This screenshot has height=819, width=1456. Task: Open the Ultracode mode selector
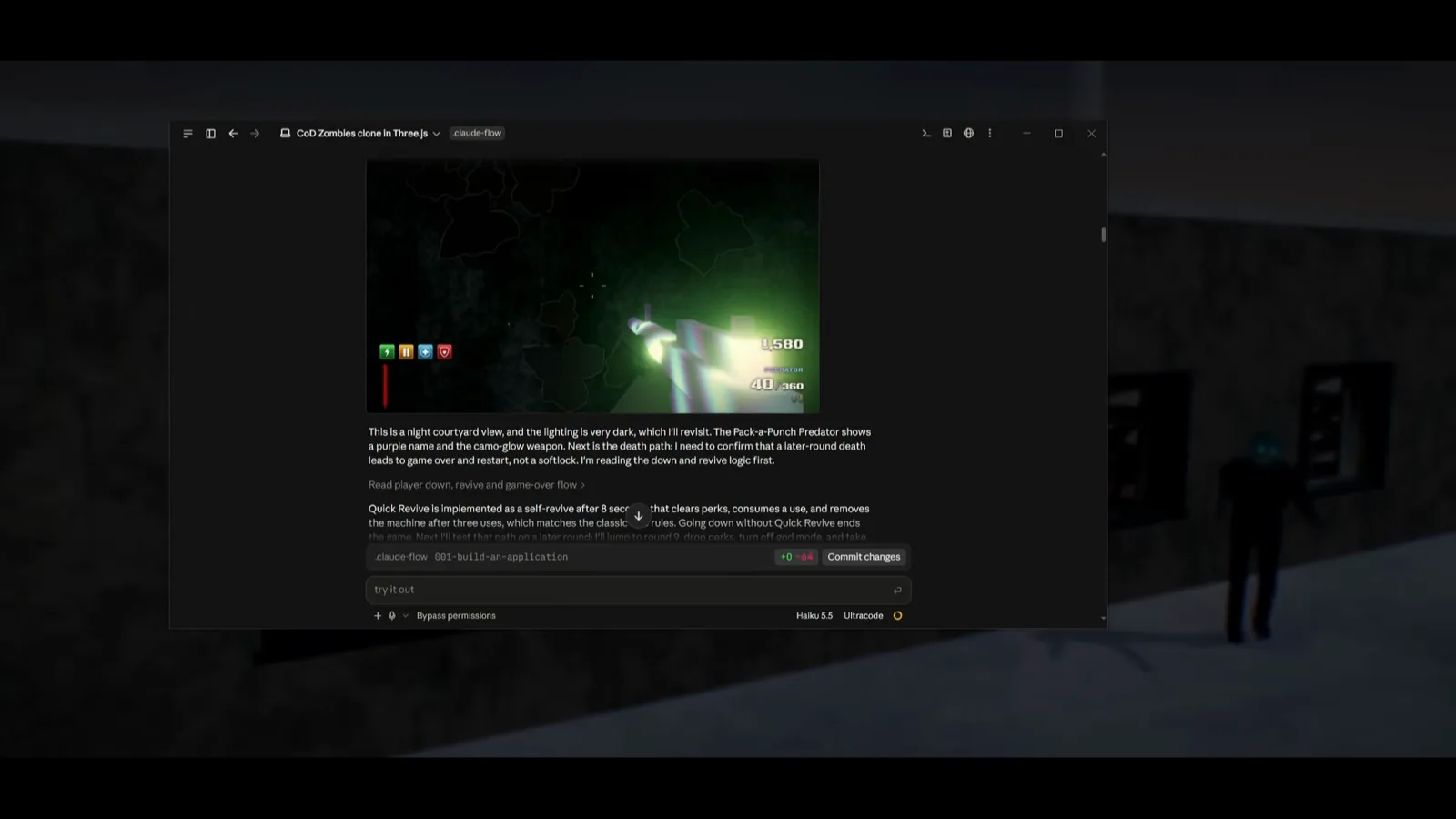pos(864,616)
